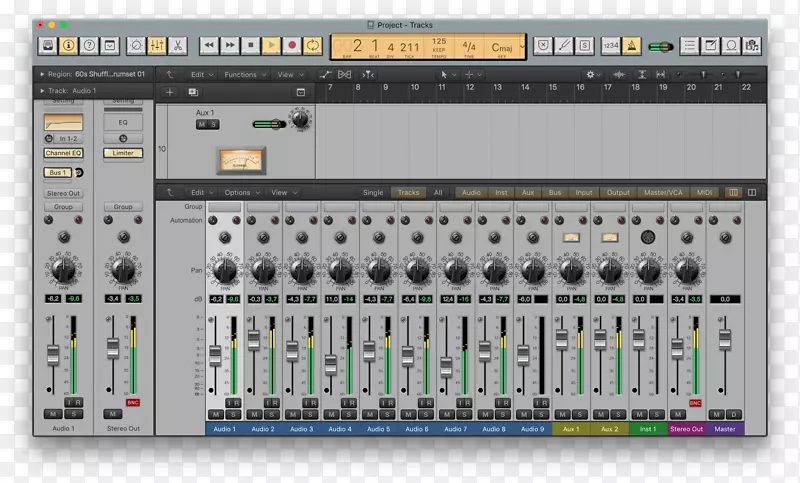
Task: Click the Limiter plugin on Stereo Out
Action: 123,153
